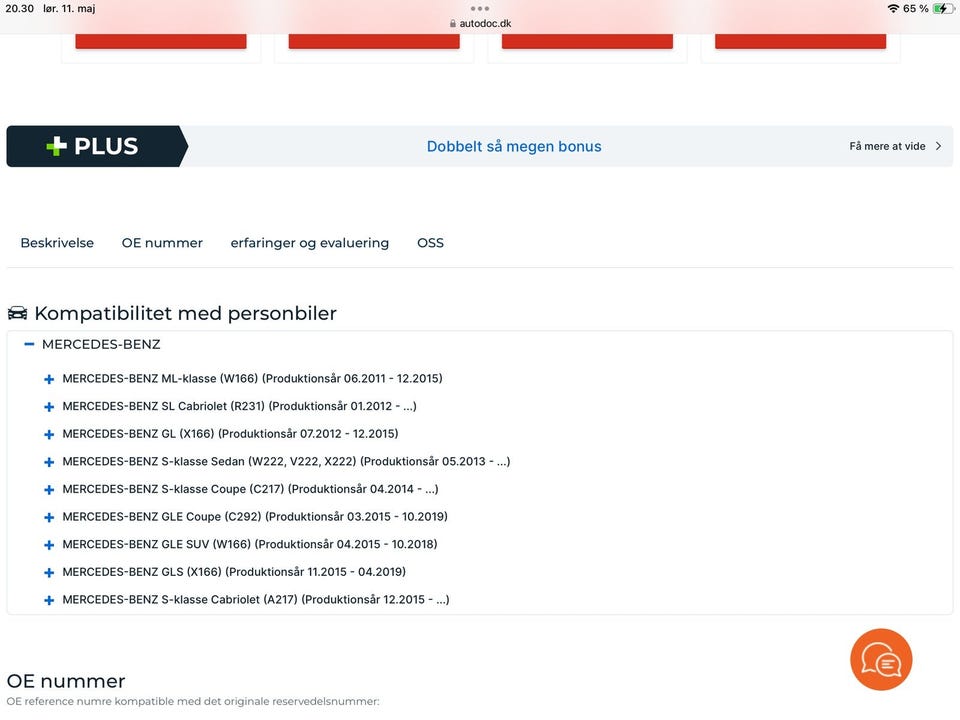Click the car icon beside Kompatibilitet heading

pos(17,313)
